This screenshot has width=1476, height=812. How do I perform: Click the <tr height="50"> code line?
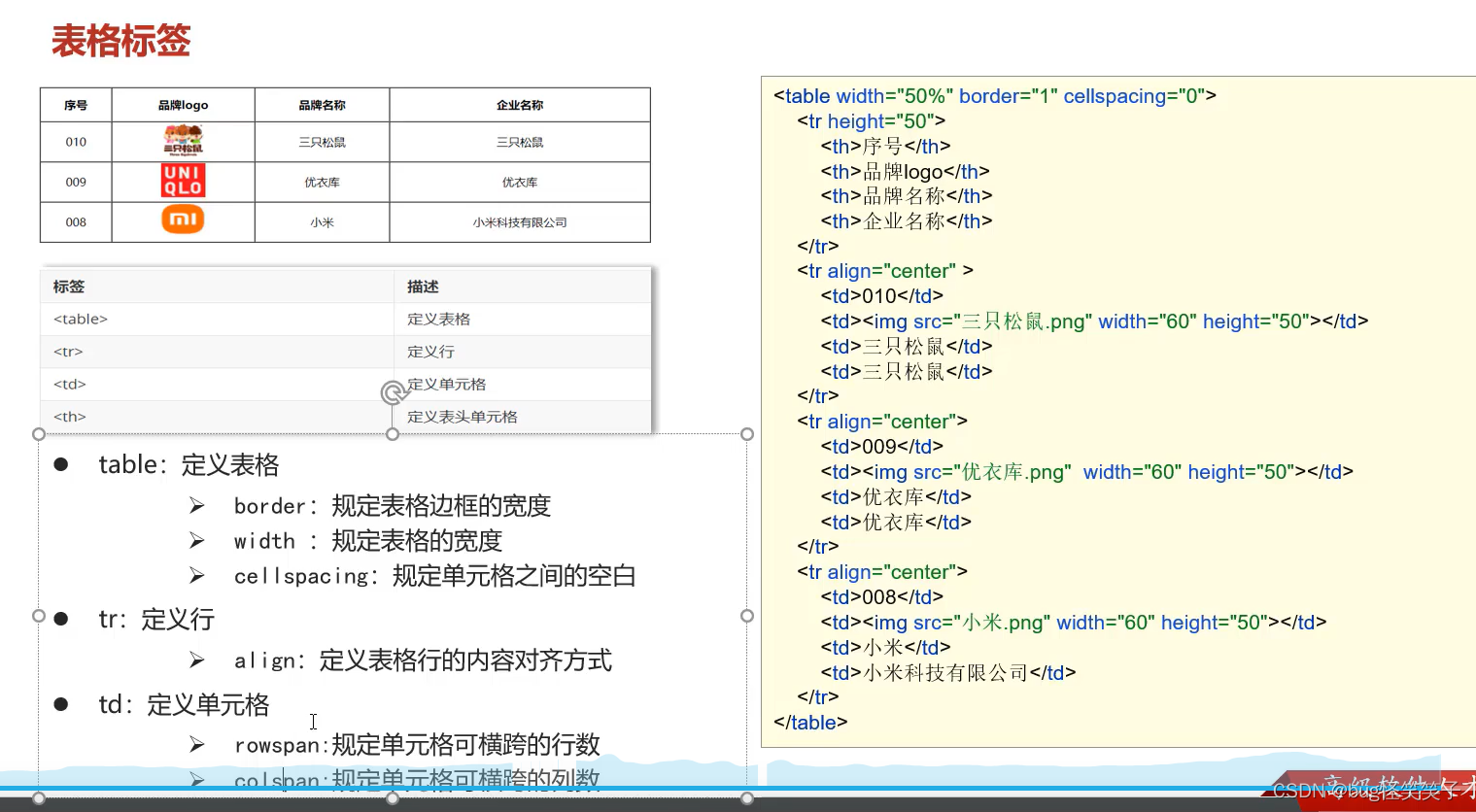(x=872, y=121)
